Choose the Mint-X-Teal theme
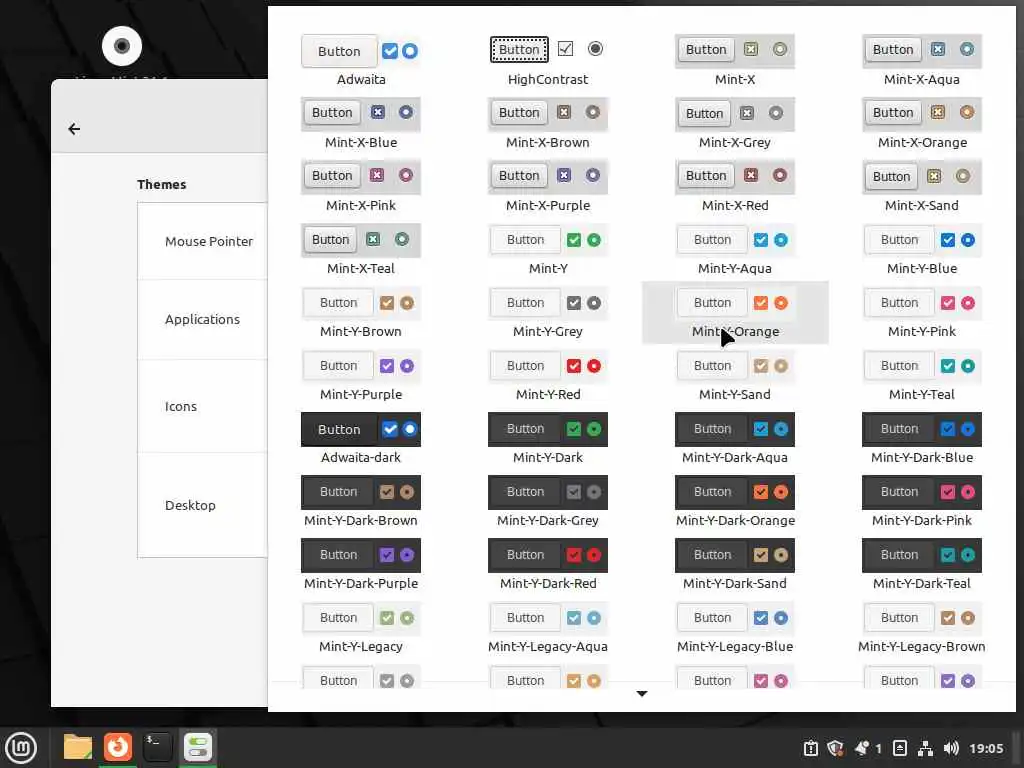This screenshot has height=768, width=1024. click(x=360, y=250)
